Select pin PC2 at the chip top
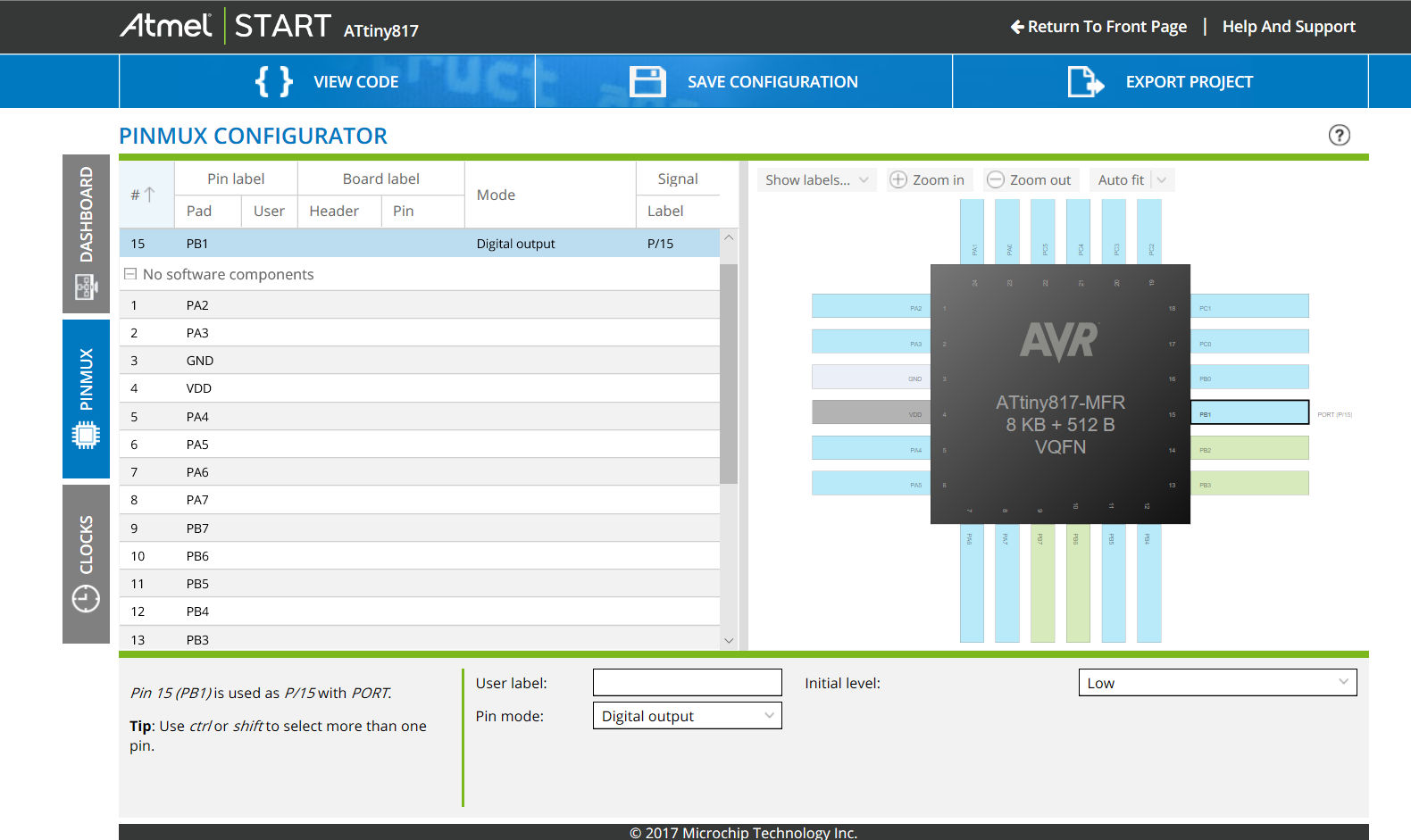1411x840 pixels. [x=1149, y=231]
